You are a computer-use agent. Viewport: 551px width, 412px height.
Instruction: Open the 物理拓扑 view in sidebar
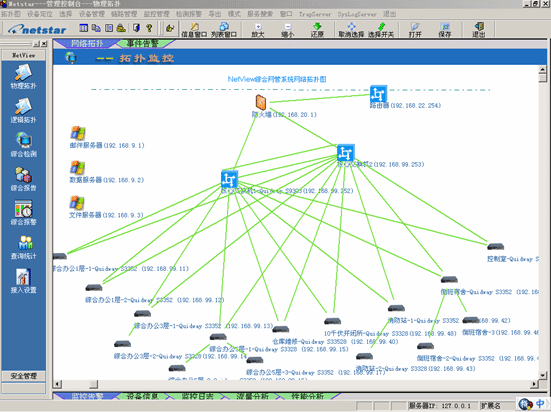23,77
